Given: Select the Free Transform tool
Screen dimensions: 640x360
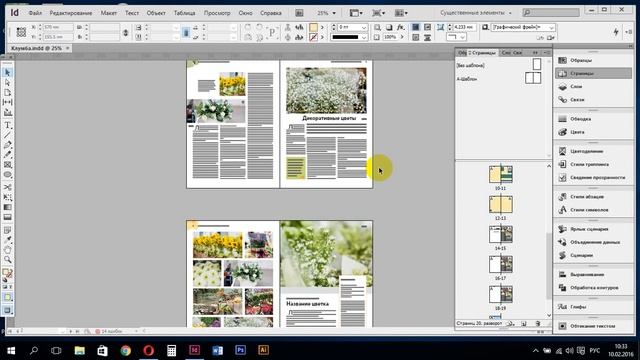Looking at the screenshot, I should click(7, 197).
